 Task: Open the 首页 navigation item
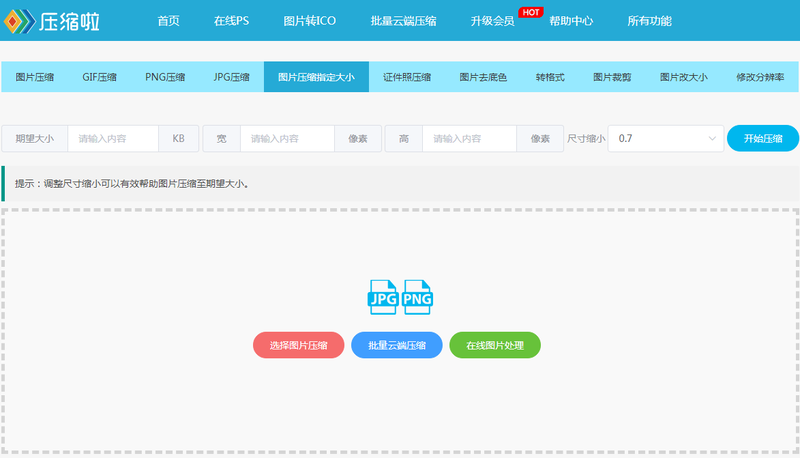coord(168,21)
